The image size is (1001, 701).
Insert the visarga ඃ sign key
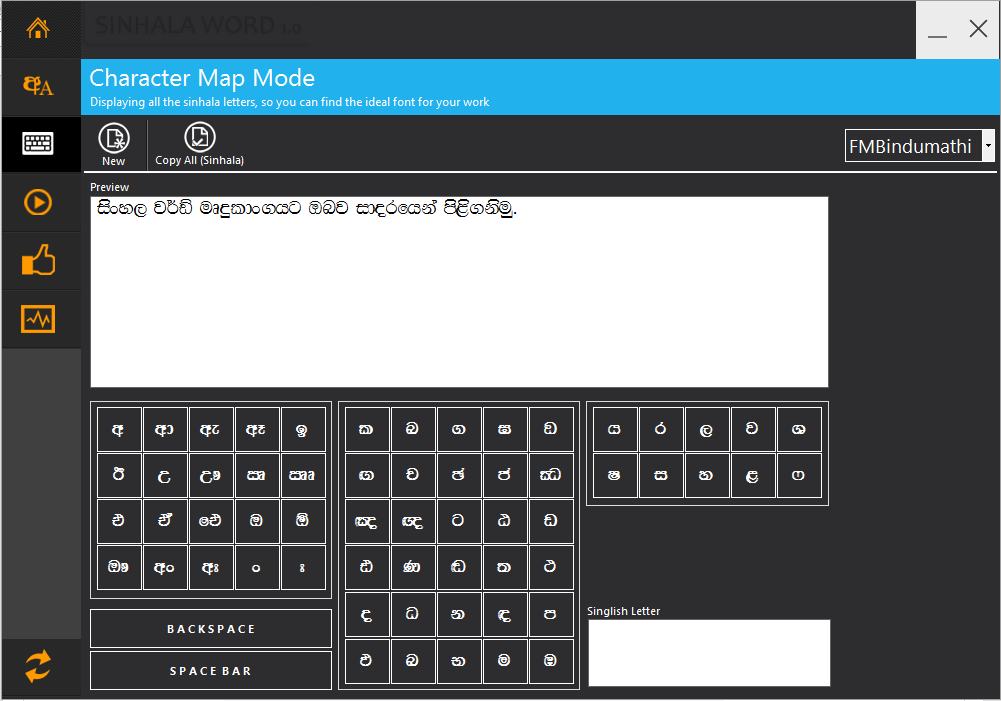(303, 567)
